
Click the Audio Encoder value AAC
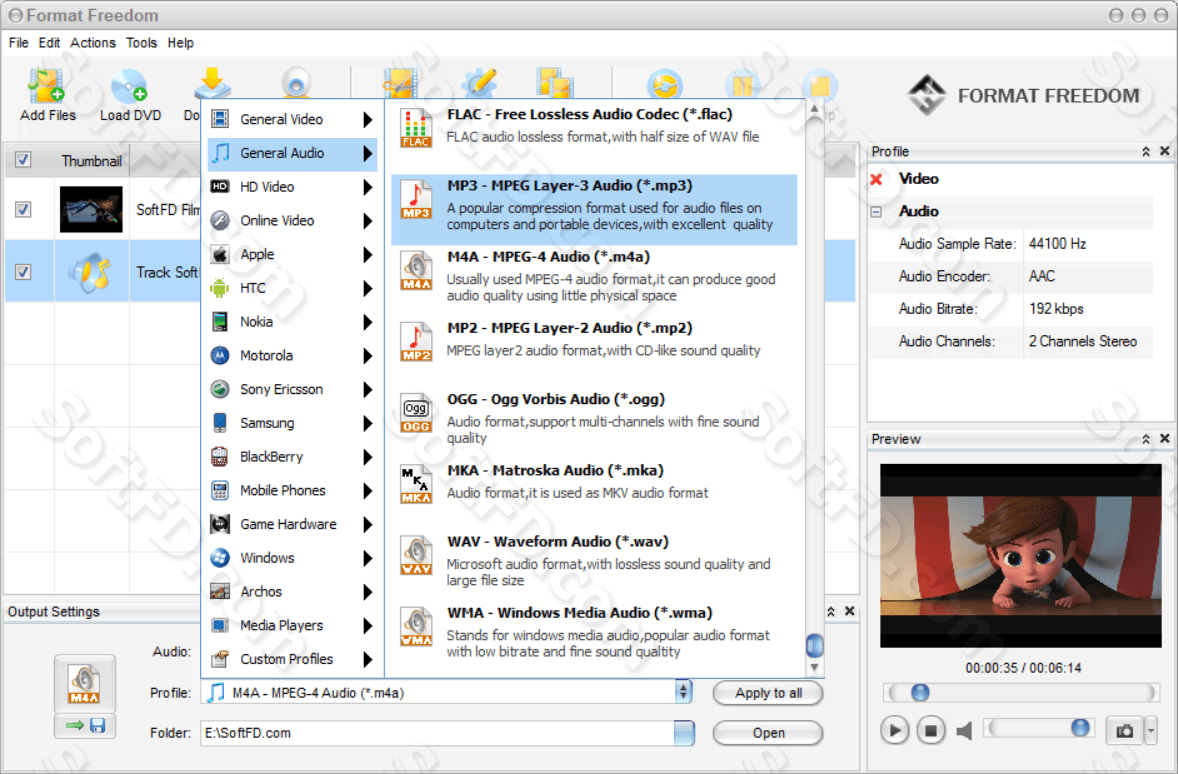1042,277
